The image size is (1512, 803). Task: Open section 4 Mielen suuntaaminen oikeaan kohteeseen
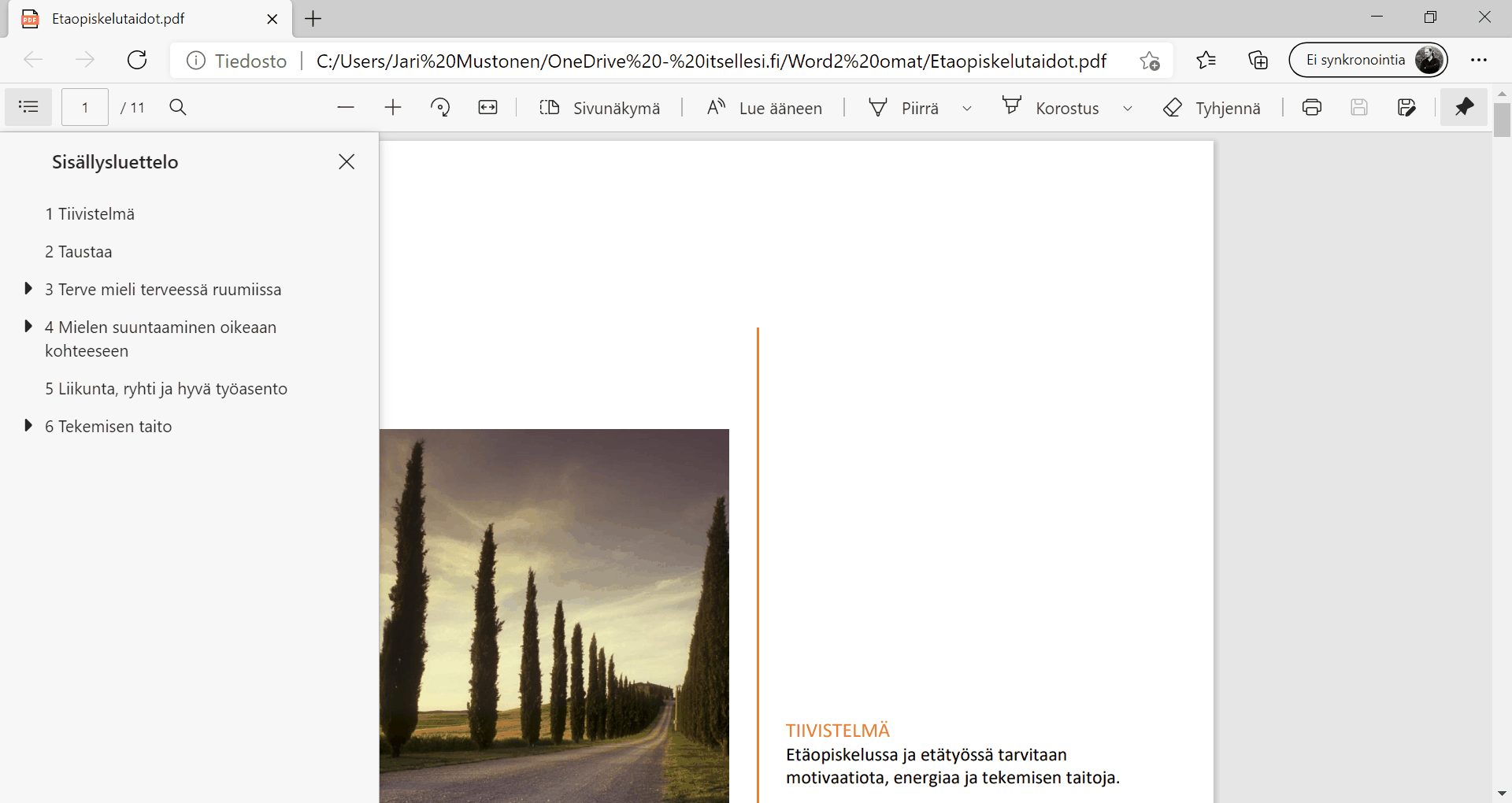click(161, 339)
